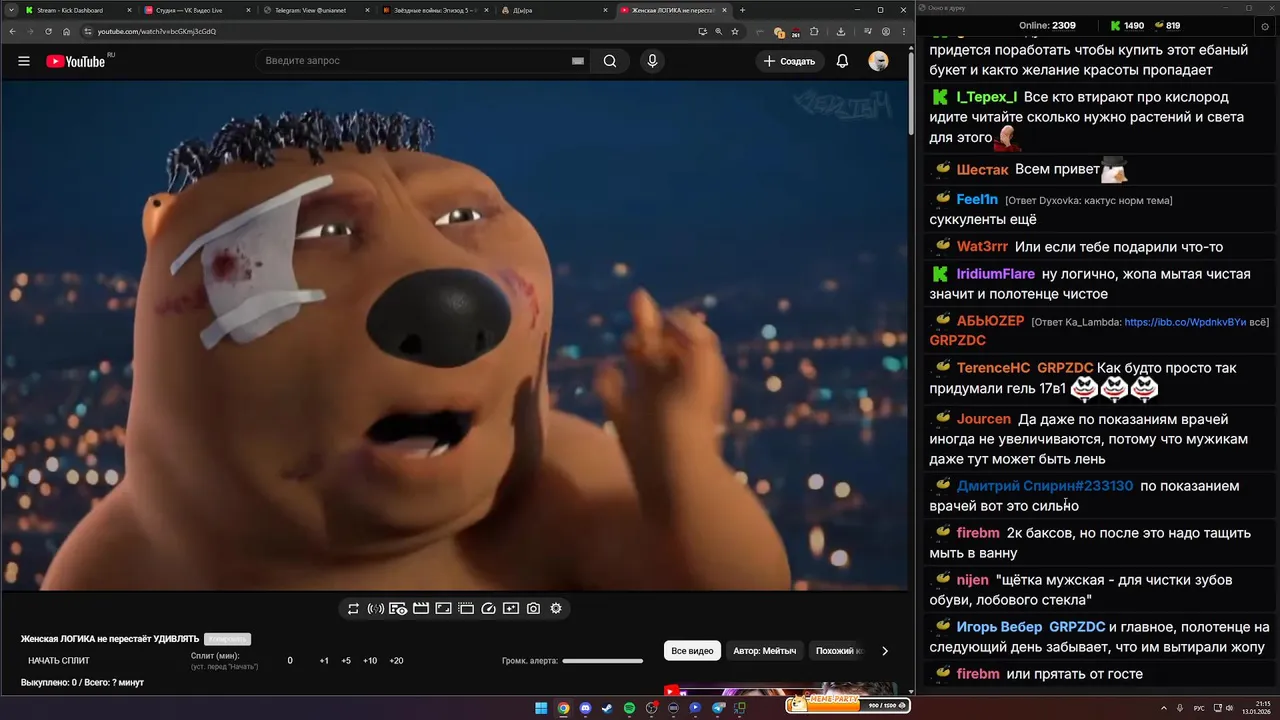Open the browser home page
Image resolution: width=1280 pixels, height=720 pixels.
(66, 31)
